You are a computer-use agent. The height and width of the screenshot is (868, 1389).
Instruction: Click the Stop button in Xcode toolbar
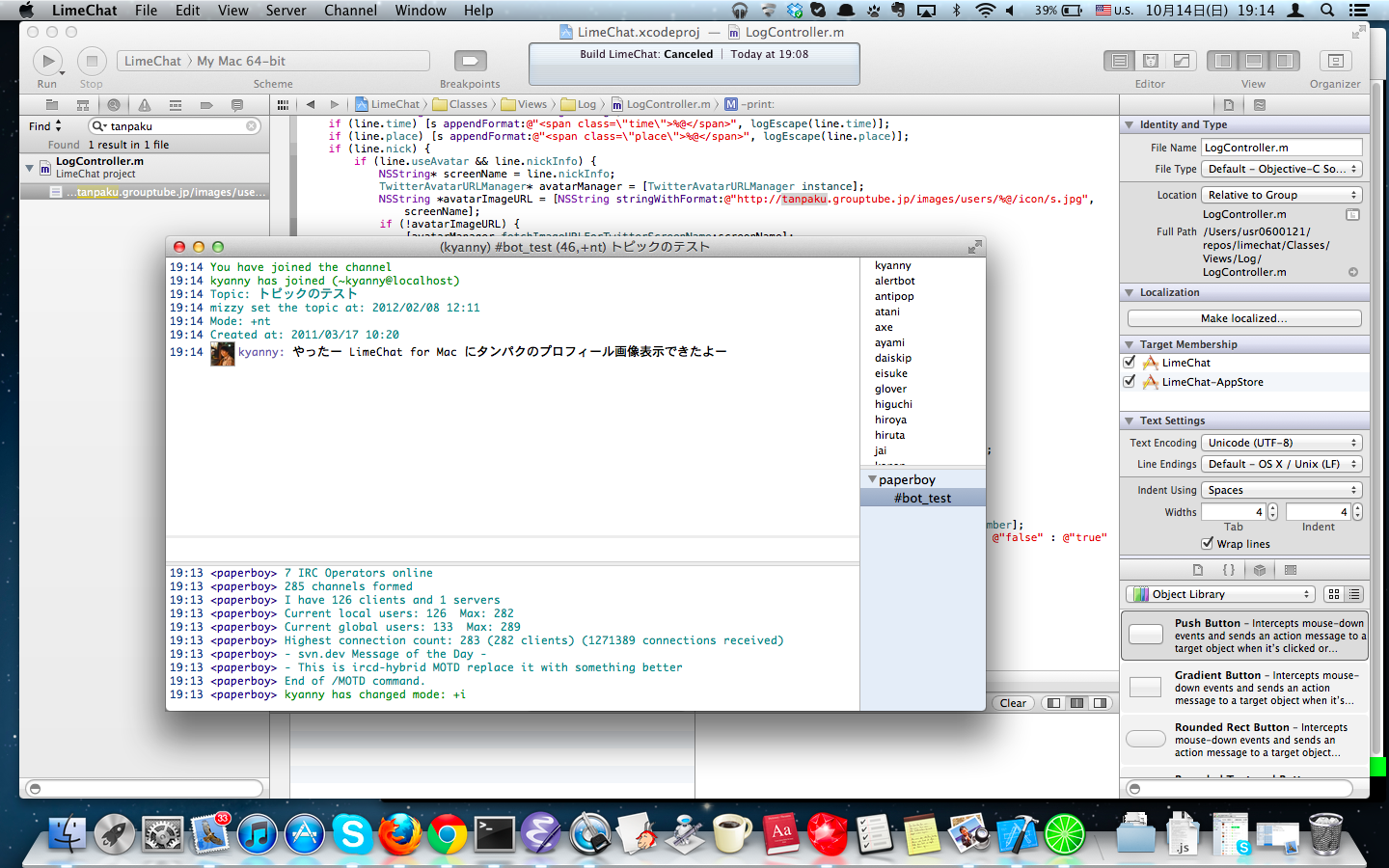tap(92, 61)
